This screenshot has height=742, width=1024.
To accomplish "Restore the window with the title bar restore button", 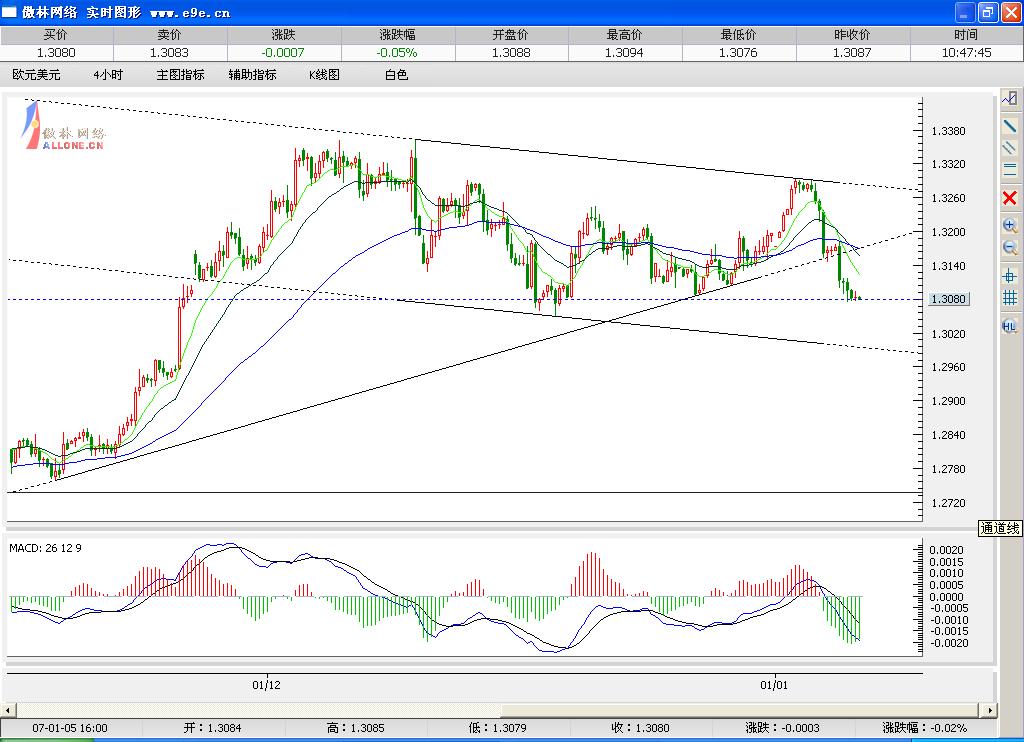I will tap(987, 12).
